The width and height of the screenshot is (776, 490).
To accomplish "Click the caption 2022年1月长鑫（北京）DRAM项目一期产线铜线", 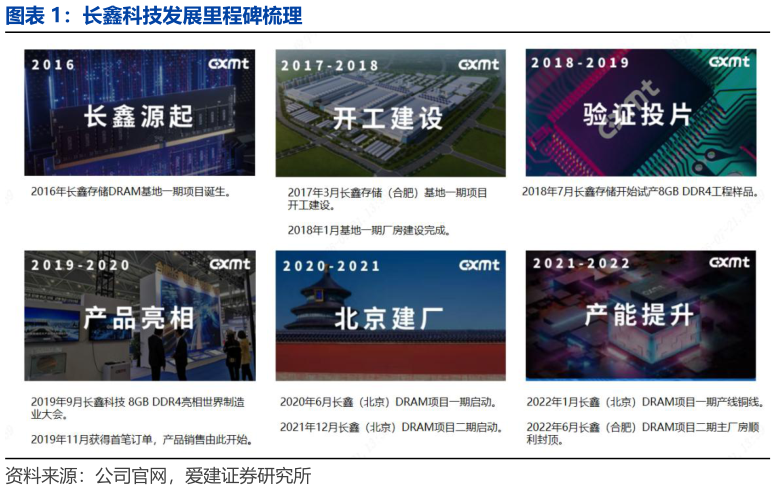I will click(645, 402).
